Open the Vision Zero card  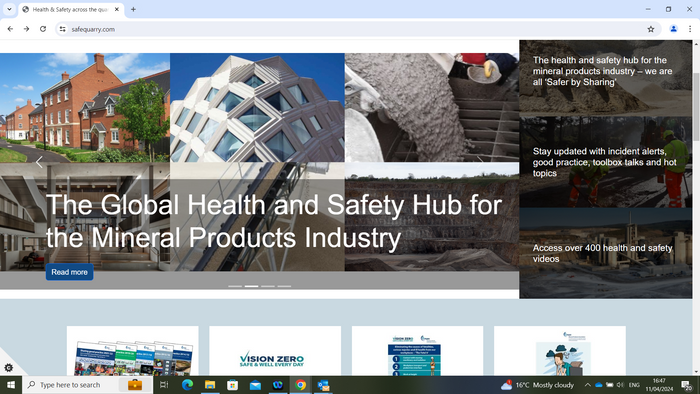[x=275, y=351]
